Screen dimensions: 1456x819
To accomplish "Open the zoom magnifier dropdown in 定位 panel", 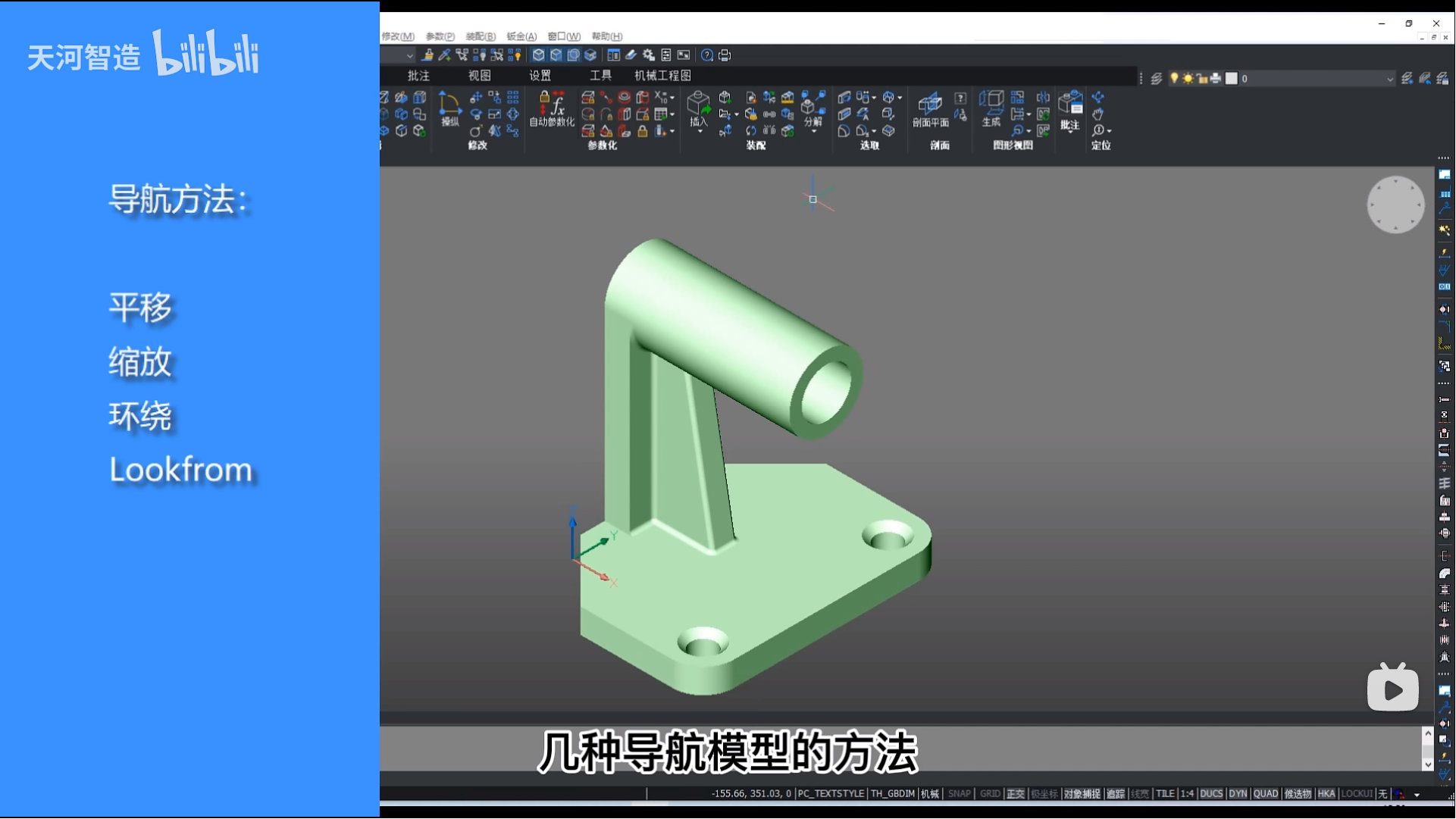I will point(1109,131).
